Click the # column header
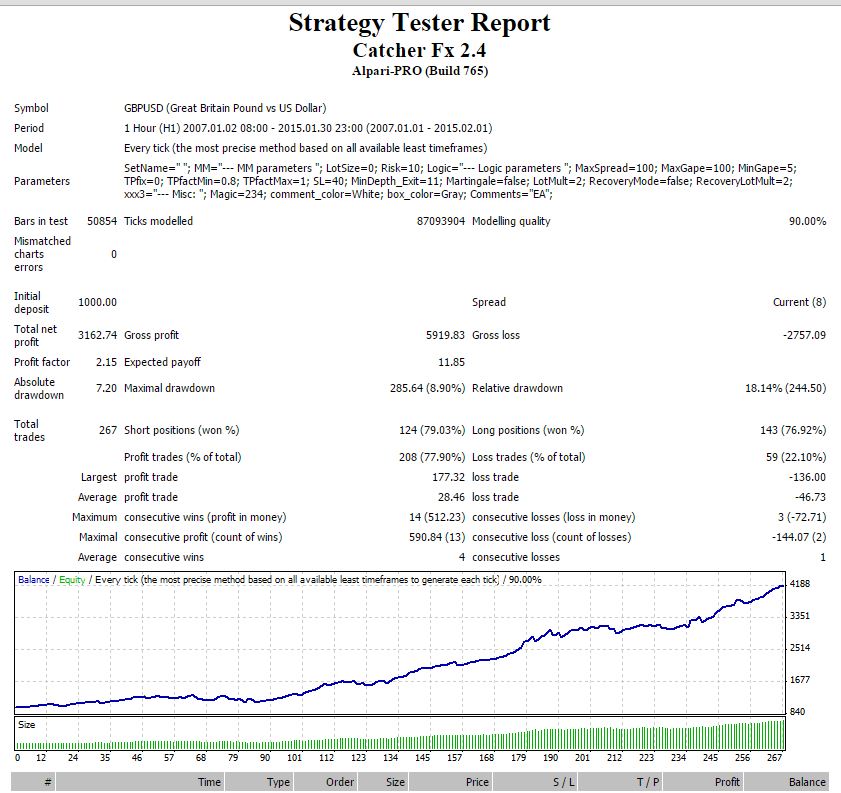Viewport: 841px width, 793px height. click(33, 782)
